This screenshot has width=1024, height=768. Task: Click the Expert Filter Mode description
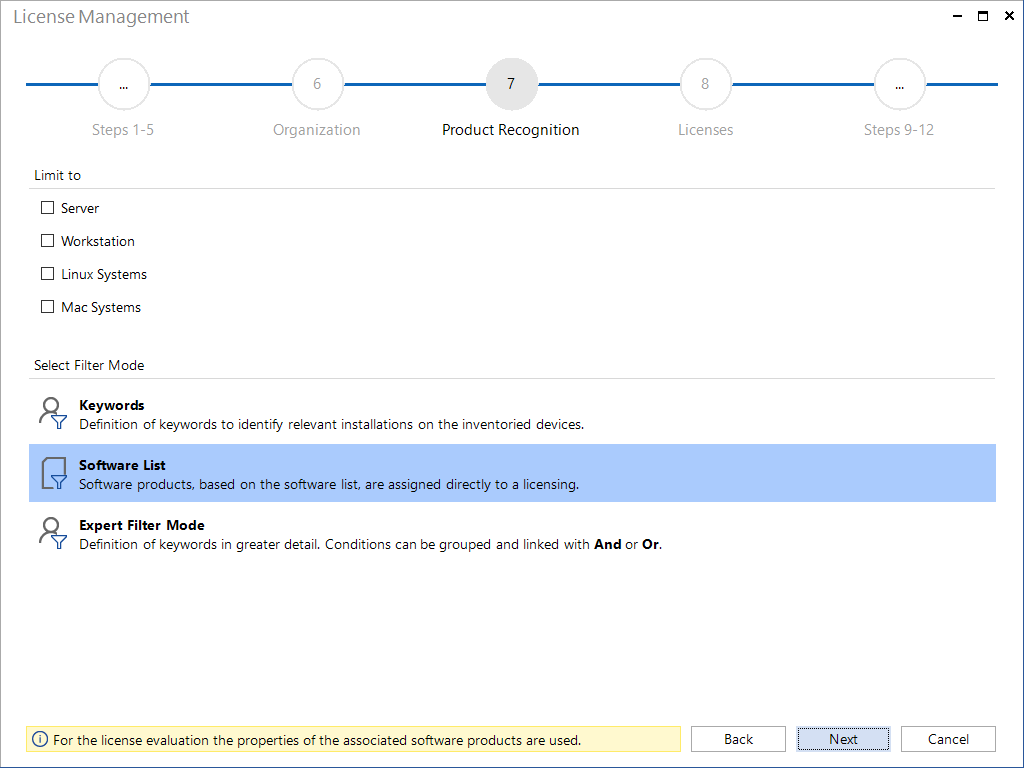tap(370, 545)
